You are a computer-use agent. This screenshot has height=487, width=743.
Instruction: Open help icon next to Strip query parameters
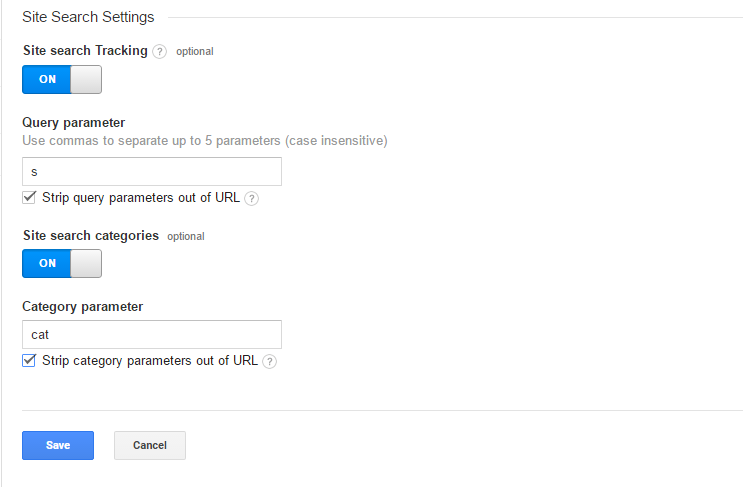pyautogui.click(x=252, y=198)
